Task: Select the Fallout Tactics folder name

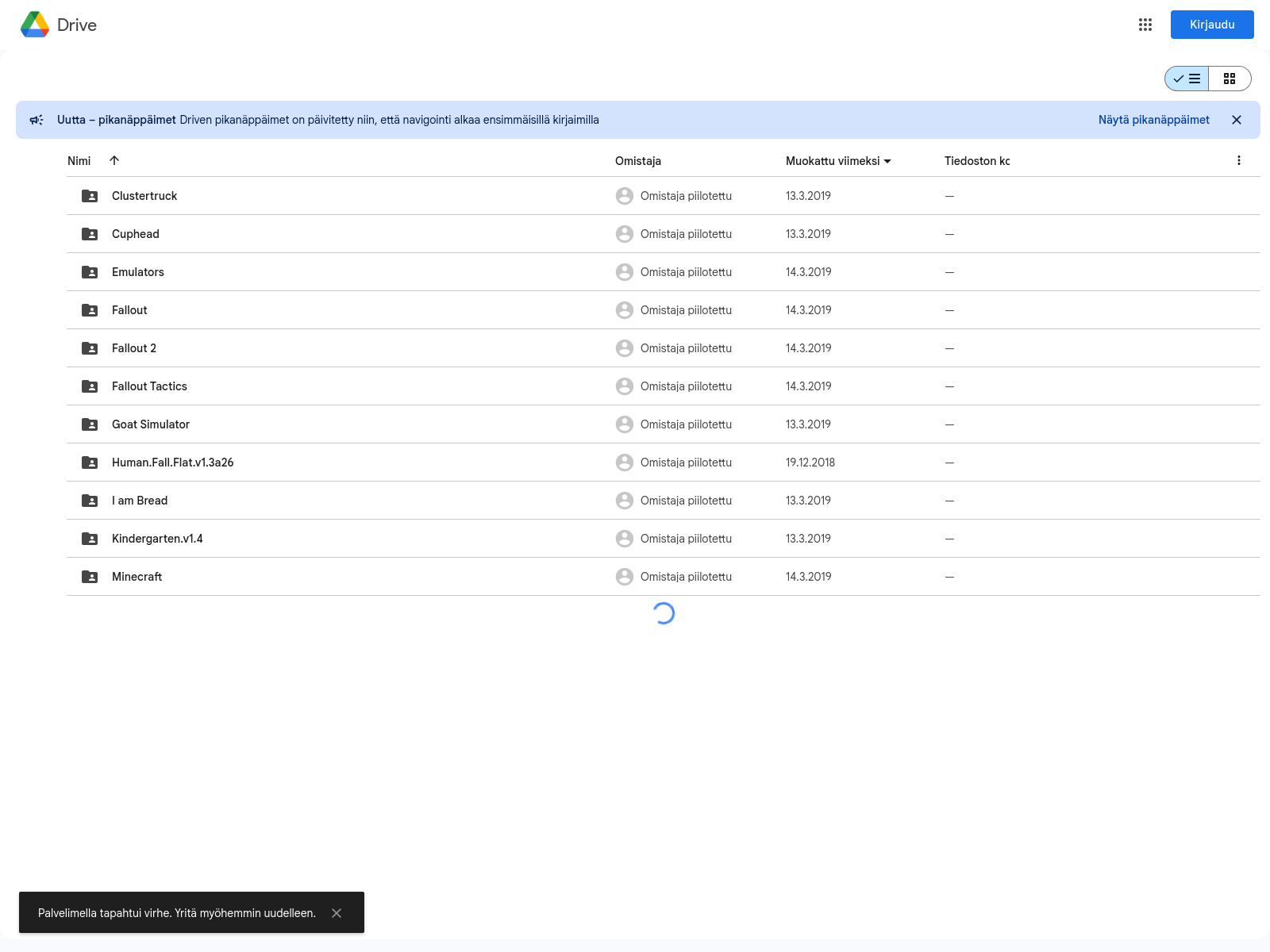Action: tap(149, 386)
